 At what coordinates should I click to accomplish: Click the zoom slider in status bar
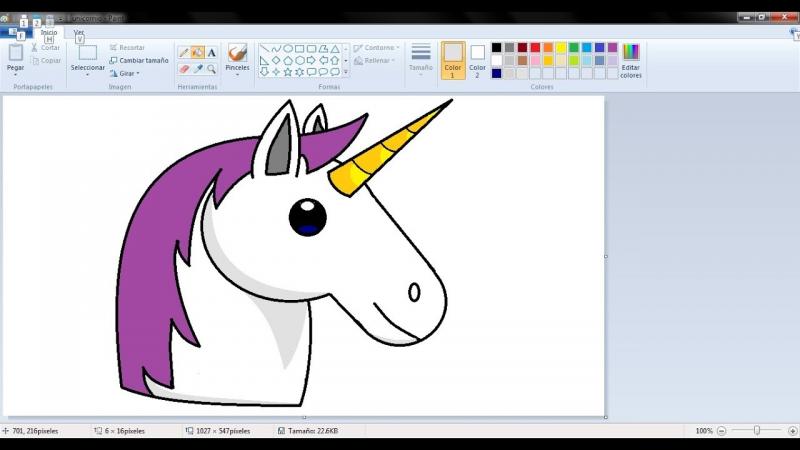tap(757, 430)
